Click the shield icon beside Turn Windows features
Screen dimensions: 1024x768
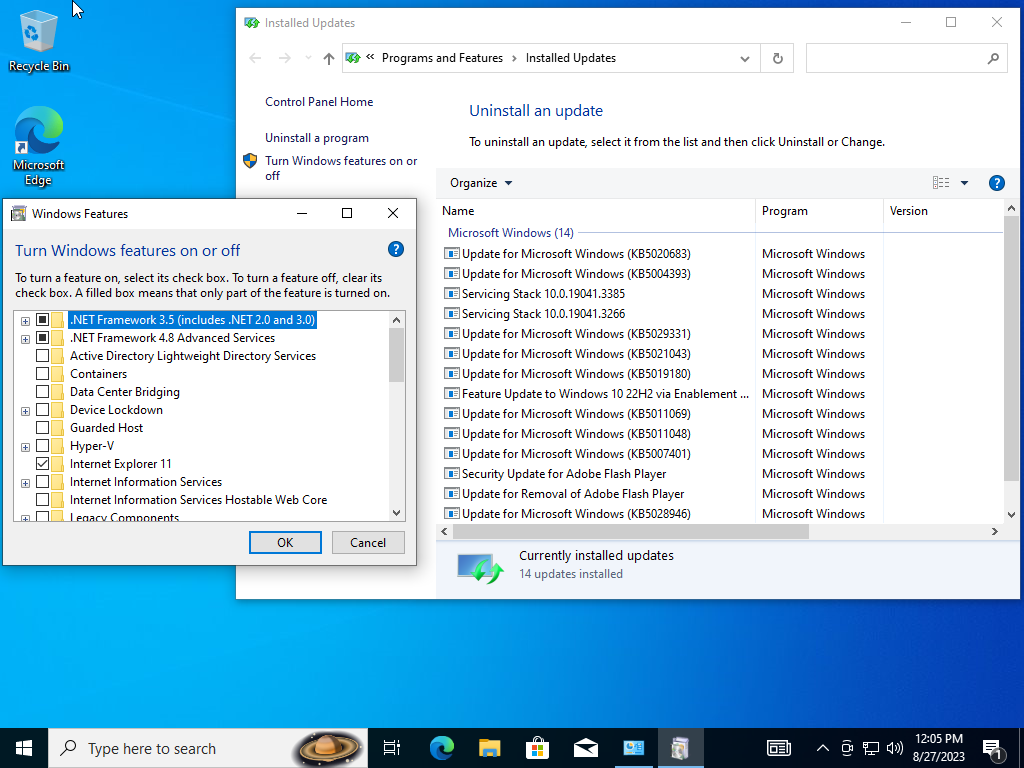pos(250,161)
